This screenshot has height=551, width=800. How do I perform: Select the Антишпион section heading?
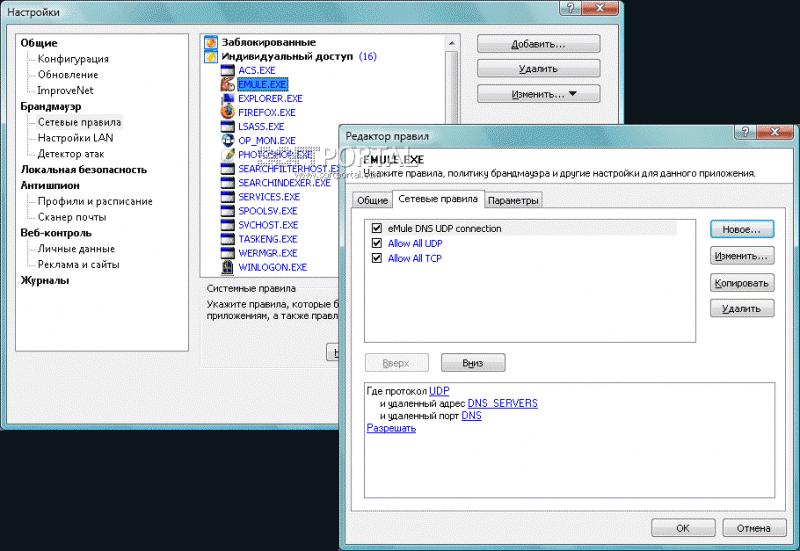[50, 185]
